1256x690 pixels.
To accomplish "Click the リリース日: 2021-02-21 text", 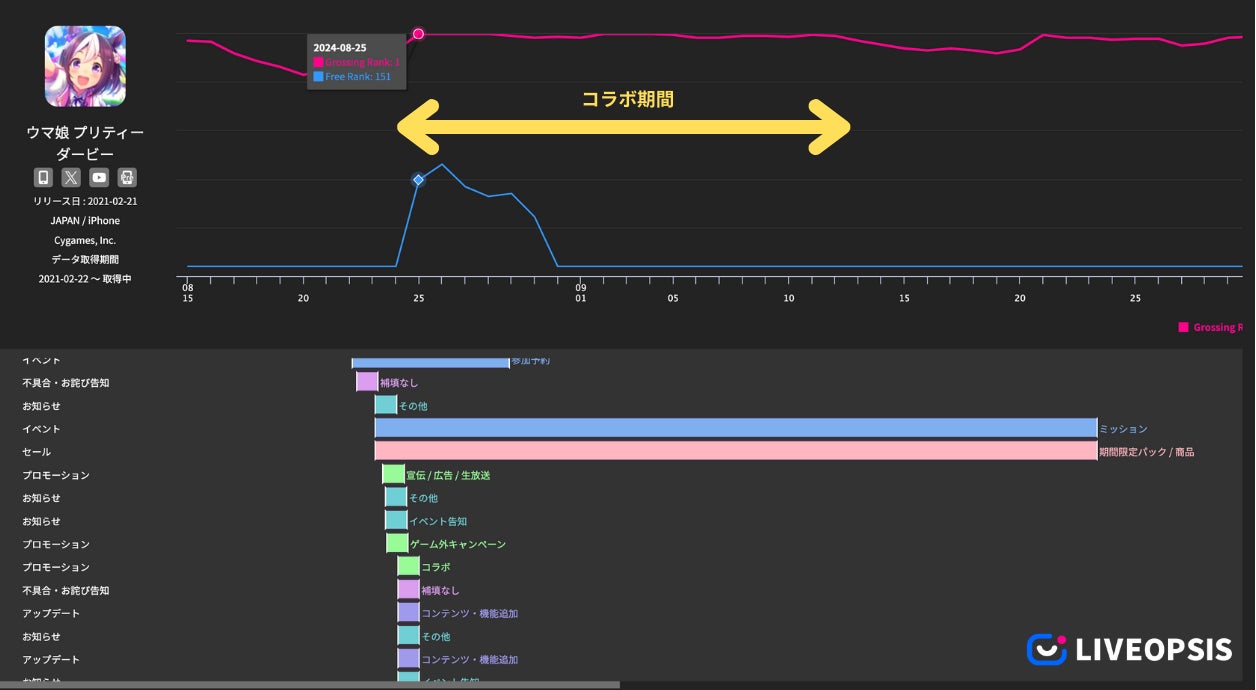I will pos(85,201).
